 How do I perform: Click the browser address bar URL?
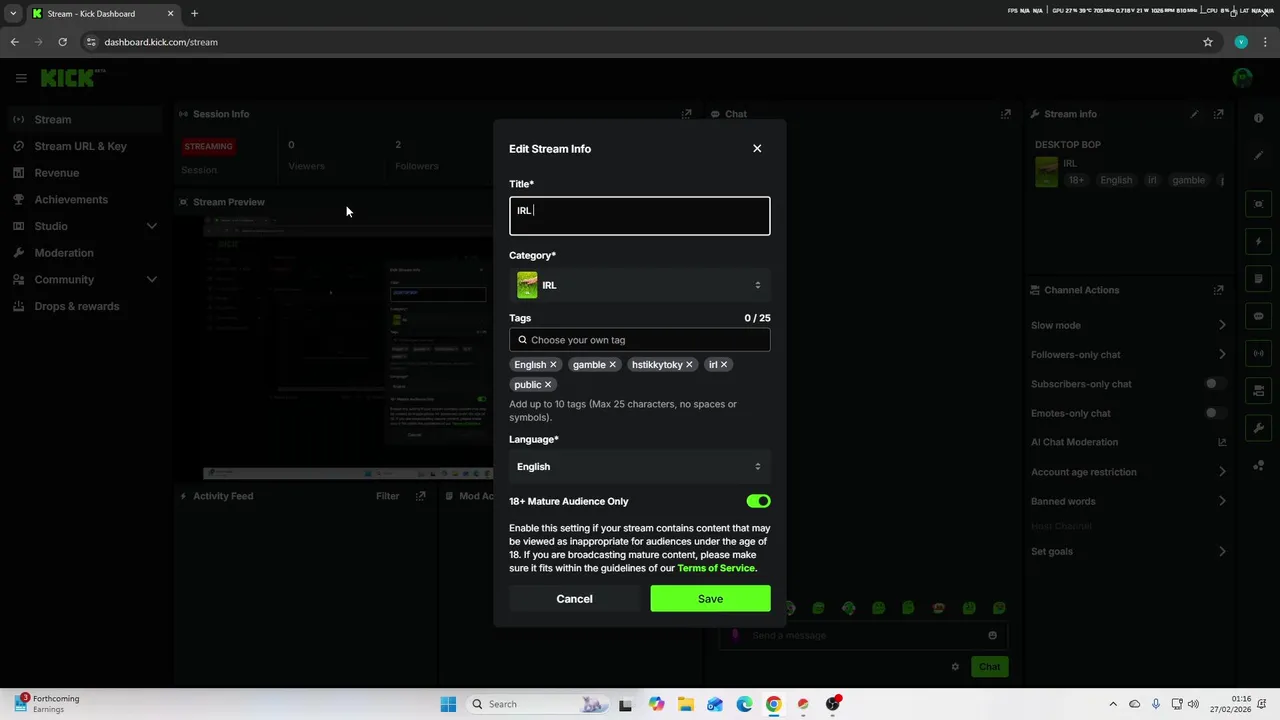(x=161, y=42)
